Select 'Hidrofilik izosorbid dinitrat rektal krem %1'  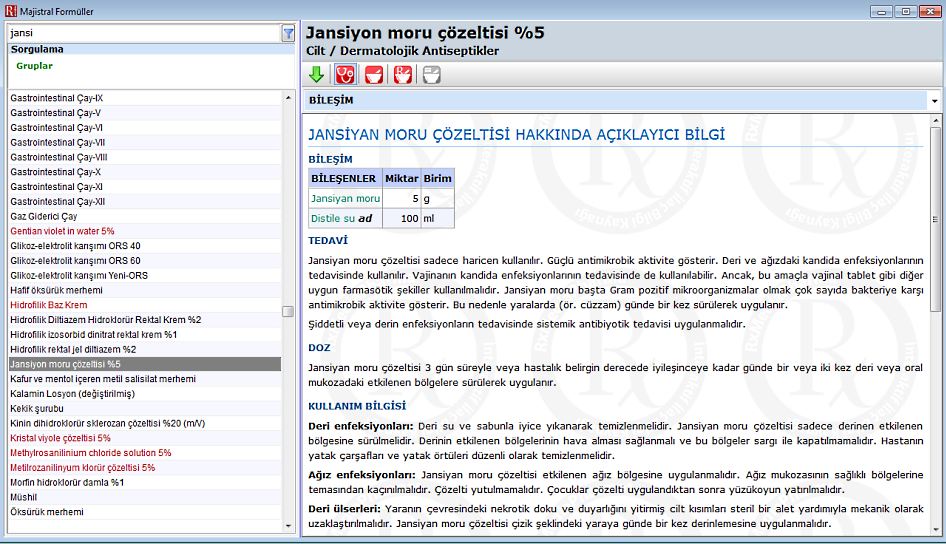144,335
